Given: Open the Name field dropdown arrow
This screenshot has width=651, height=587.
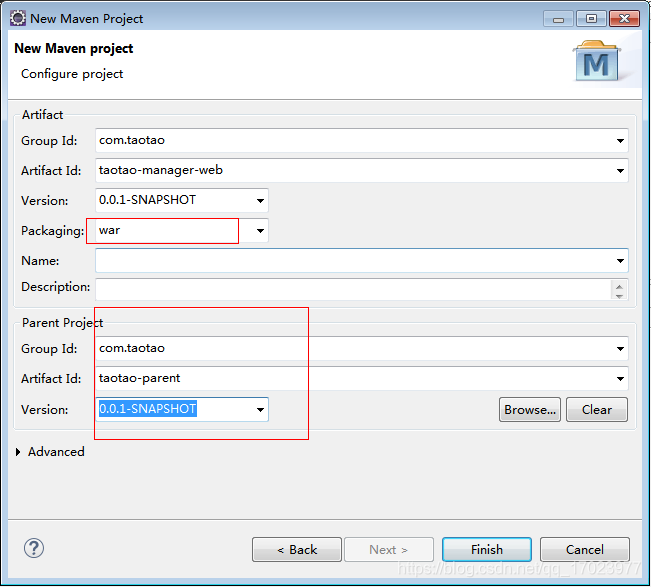Looking at the screenshot, I should click(x=620, y=261).
